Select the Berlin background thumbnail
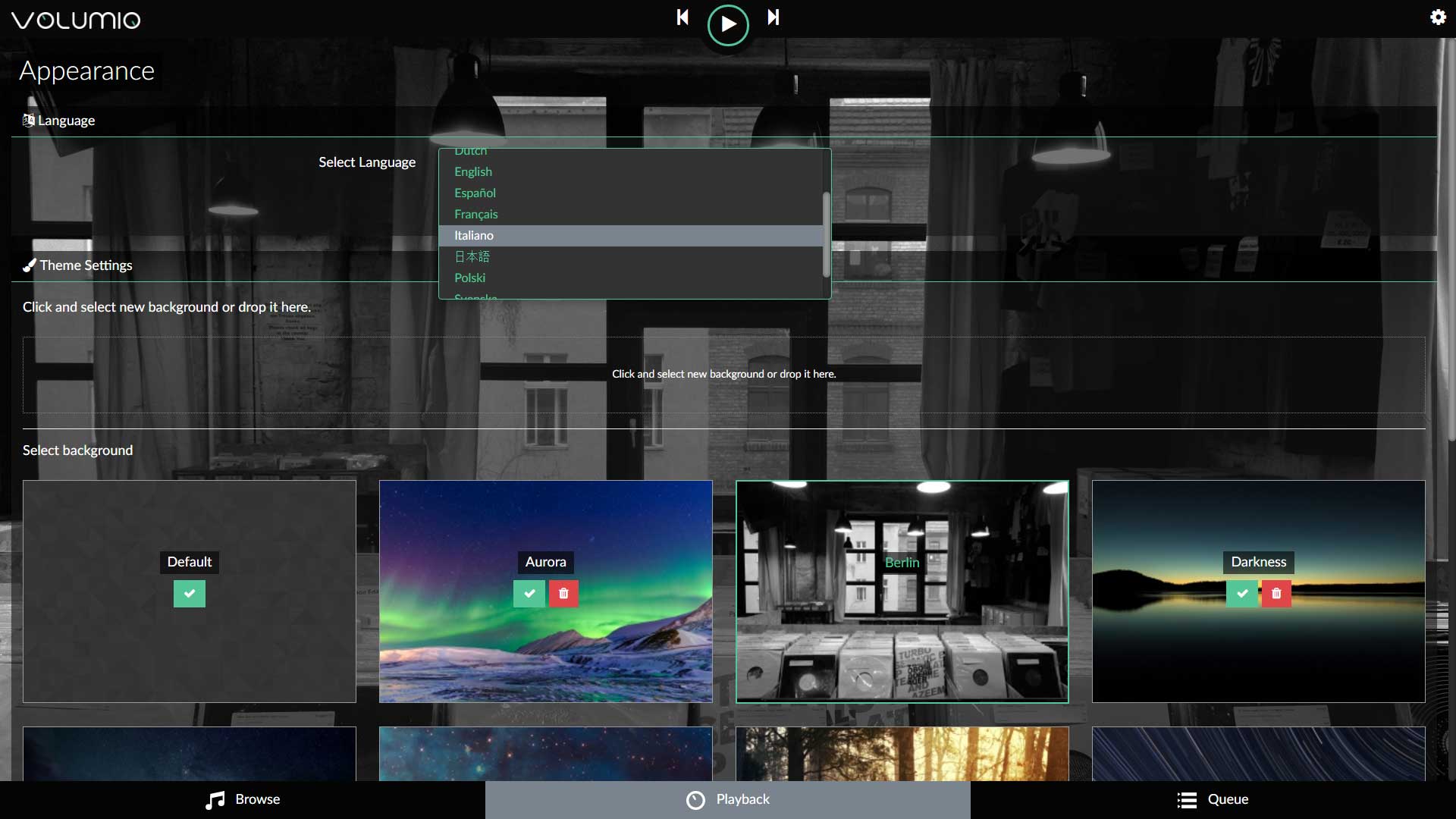 [902, 591]
